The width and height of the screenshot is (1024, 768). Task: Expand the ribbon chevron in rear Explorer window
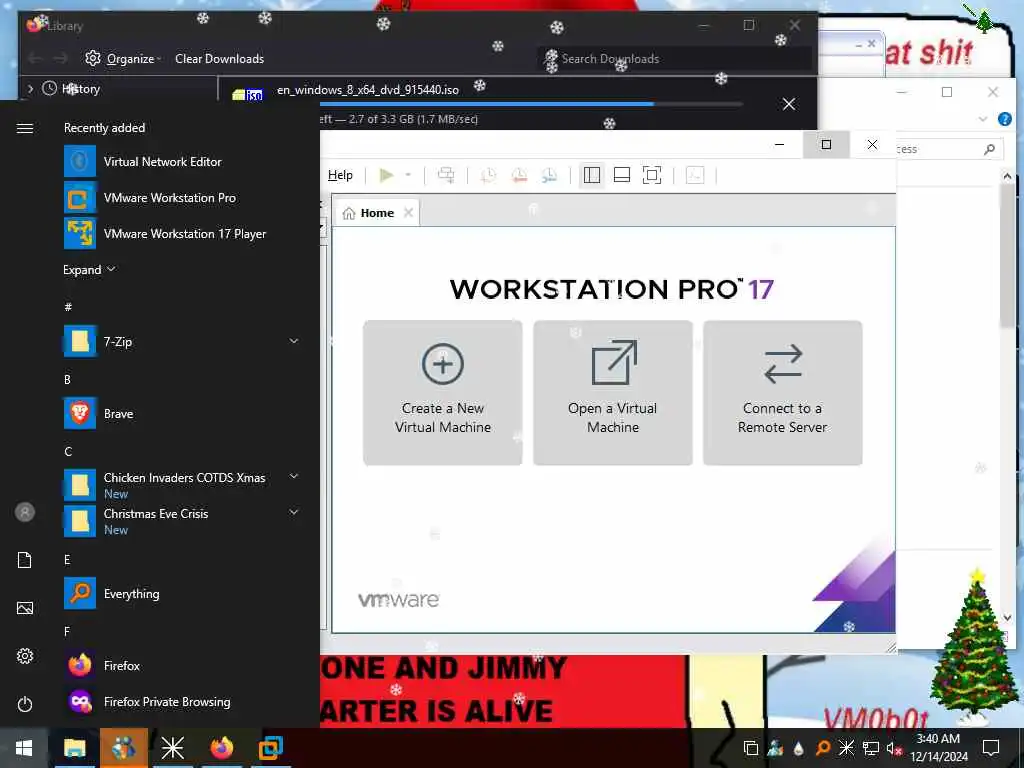coord(983,119)
